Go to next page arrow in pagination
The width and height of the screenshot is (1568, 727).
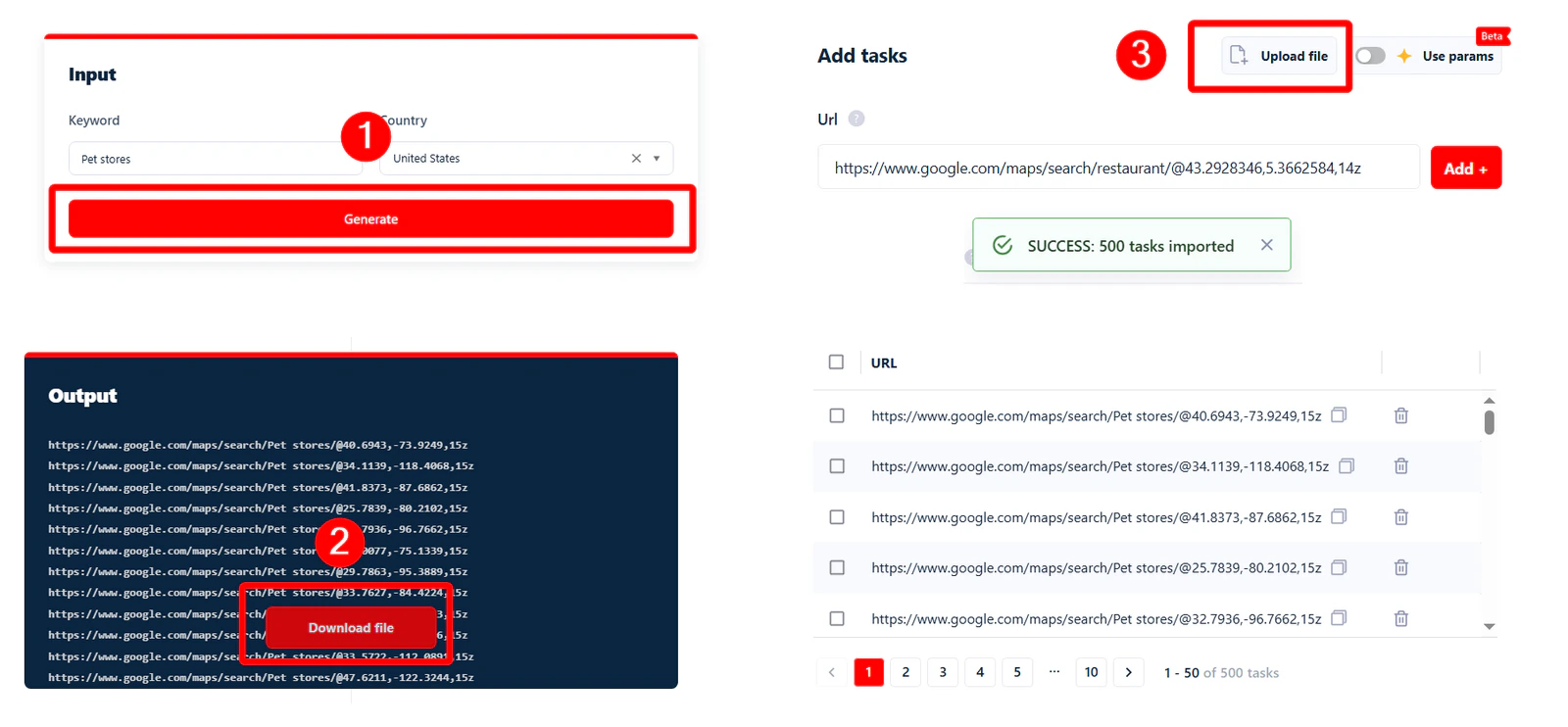(x=1129, y=672)
